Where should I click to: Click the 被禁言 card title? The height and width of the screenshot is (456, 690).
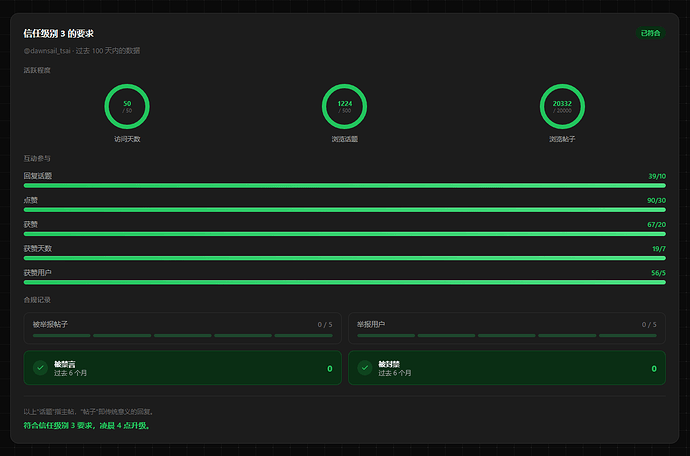coord(65,364)
